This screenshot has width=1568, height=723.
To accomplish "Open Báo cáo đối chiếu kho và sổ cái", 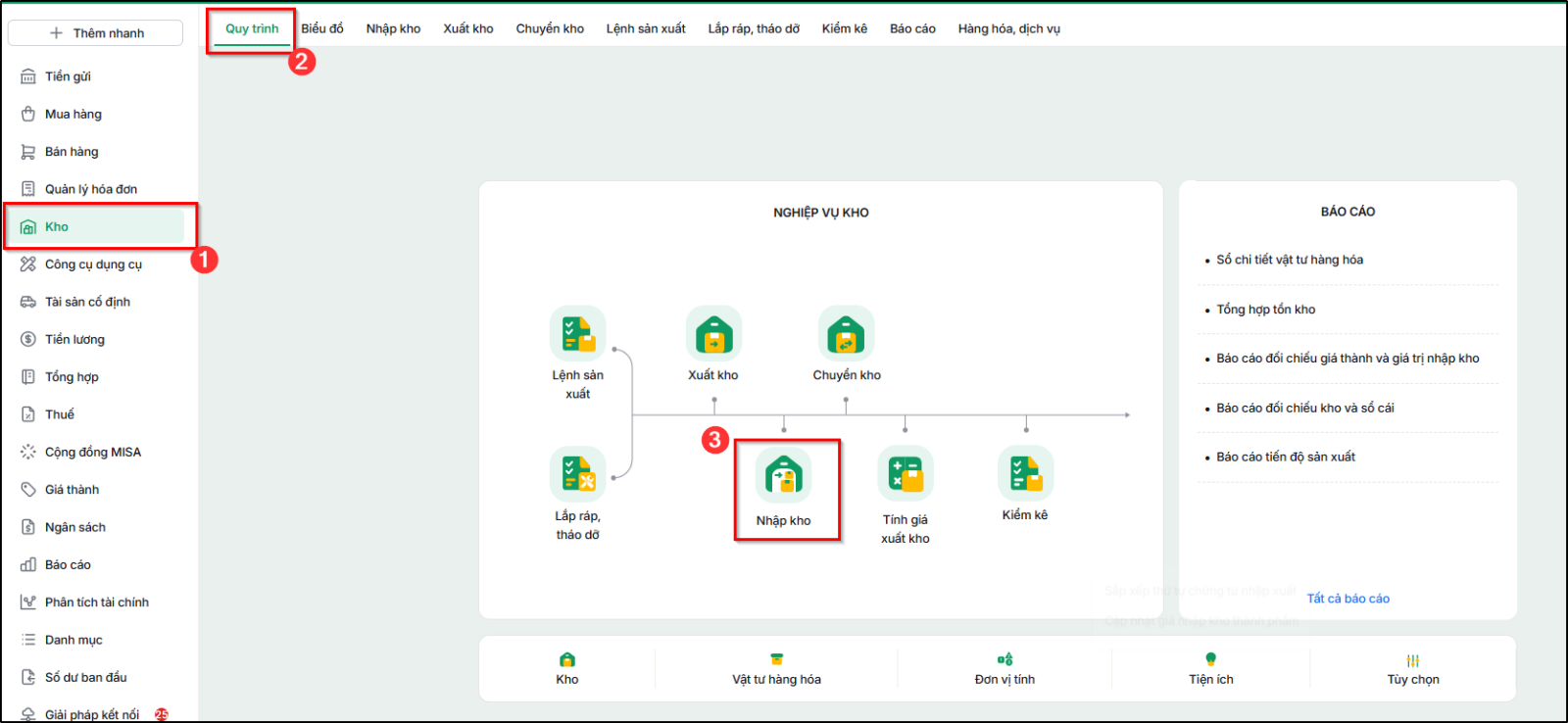I will pyautogui.click(x=1305, y=408).
